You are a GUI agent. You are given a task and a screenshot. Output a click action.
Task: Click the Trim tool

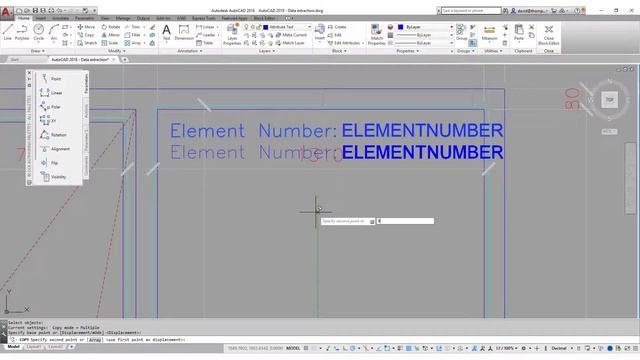[x=133, y=27]
